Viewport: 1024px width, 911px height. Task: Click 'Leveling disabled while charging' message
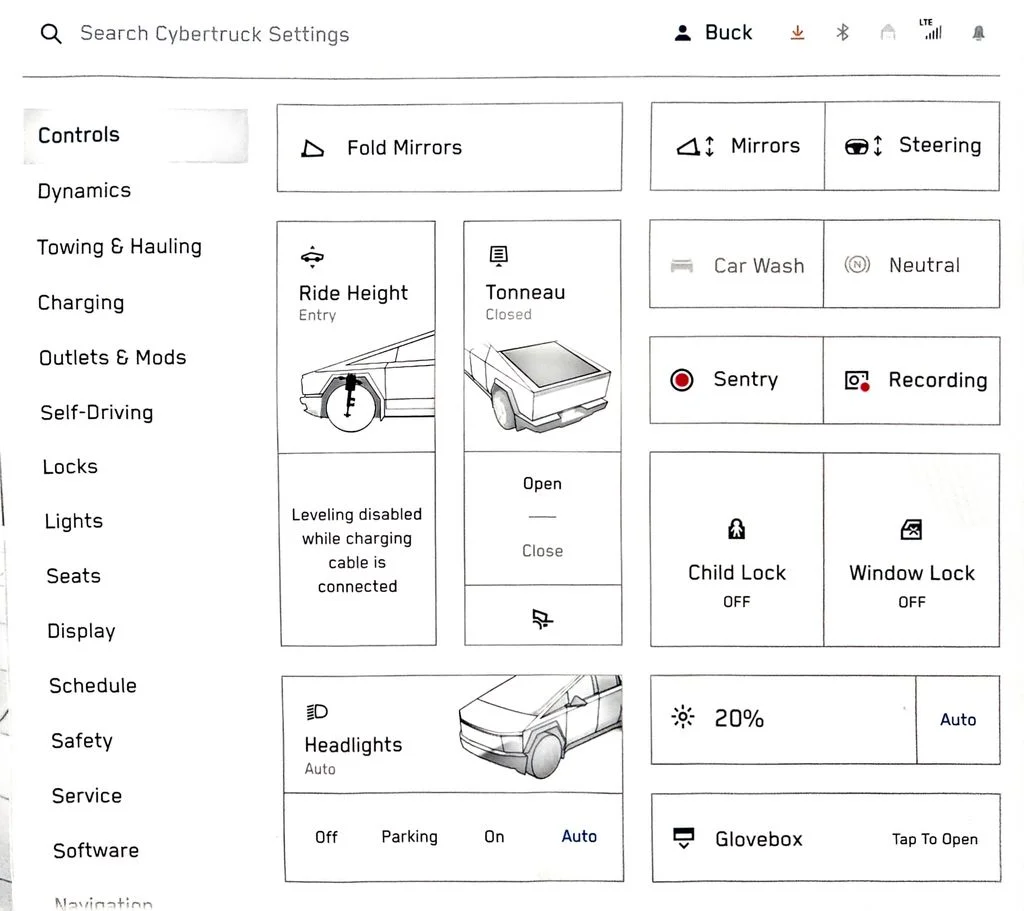point(357,551)
